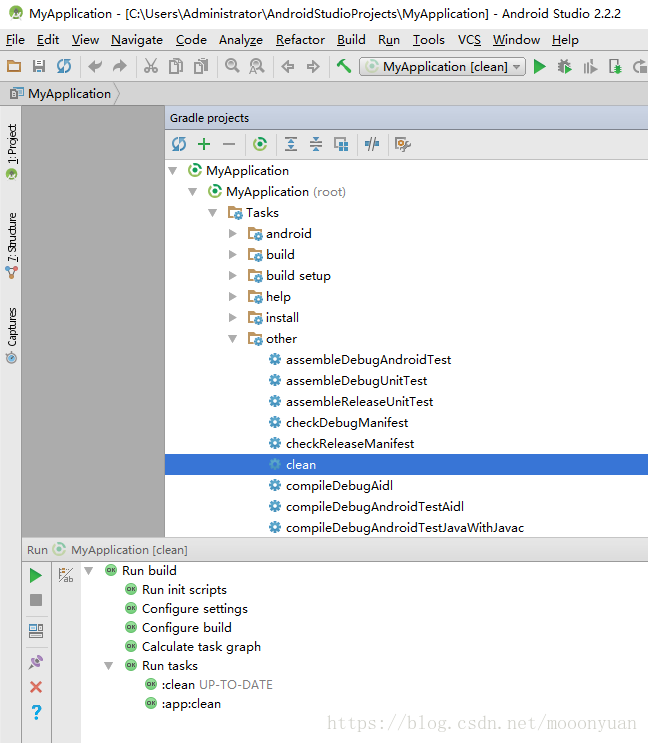Screen dimensions: 648x743
Task: Click the Save All toolbar icon
Action: [39, 66]
